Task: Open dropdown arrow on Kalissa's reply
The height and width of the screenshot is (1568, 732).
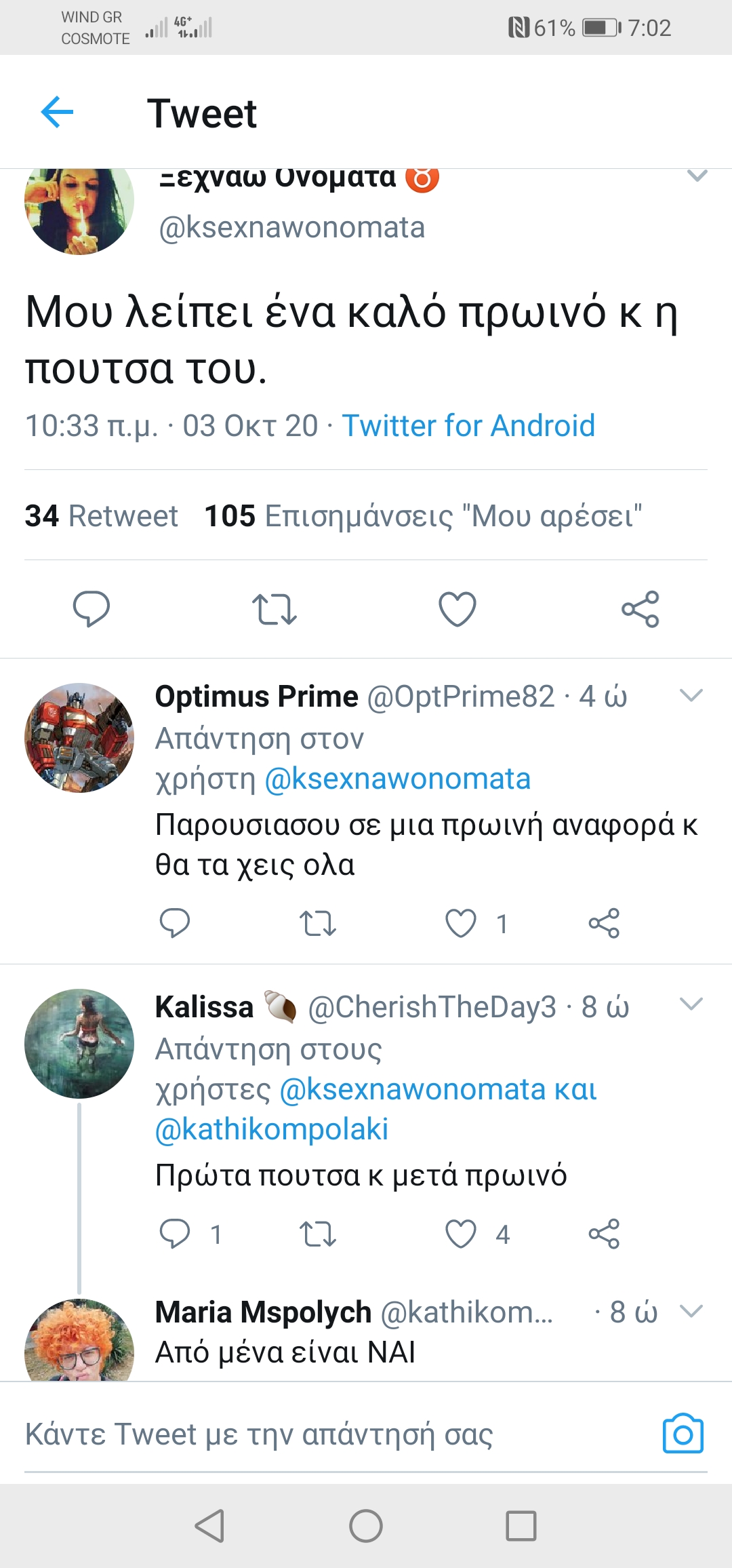Action: click(x=691, y=1004)
